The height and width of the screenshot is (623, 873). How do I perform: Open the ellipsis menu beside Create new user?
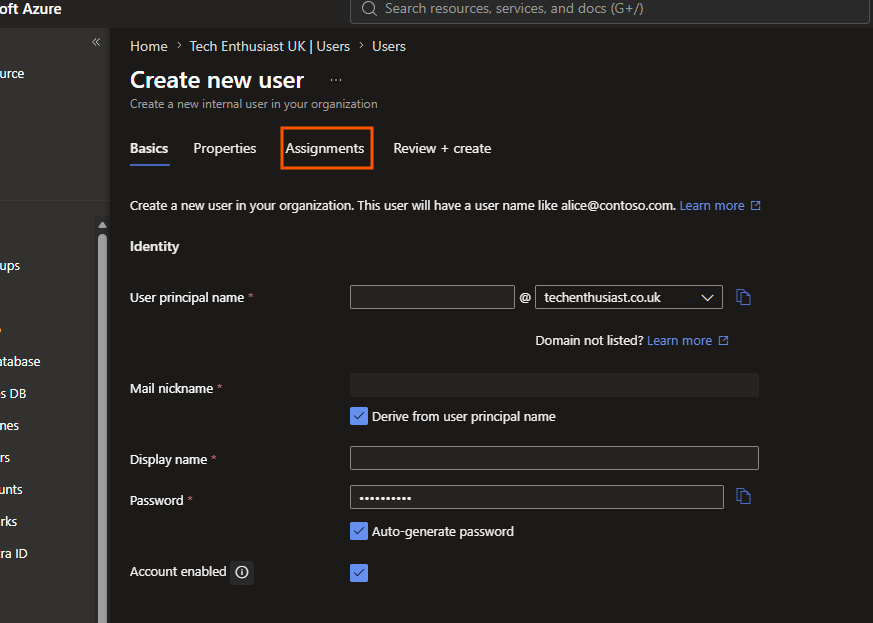click(336, 80)
